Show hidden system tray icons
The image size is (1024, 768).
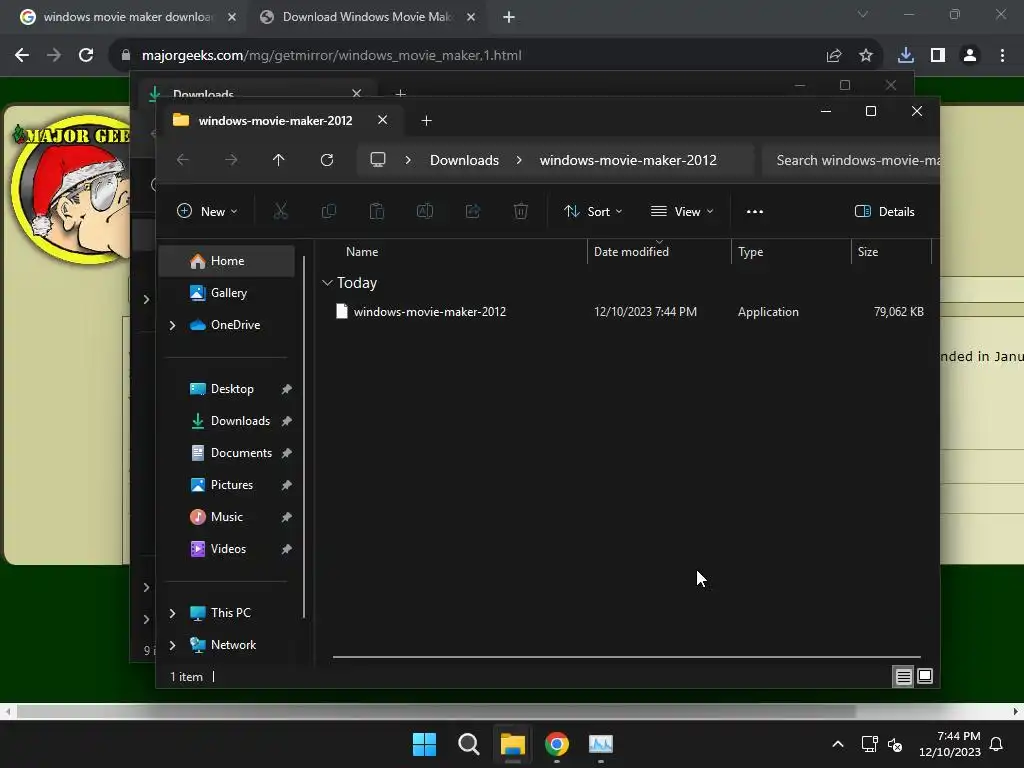click(x=838, y=744)
